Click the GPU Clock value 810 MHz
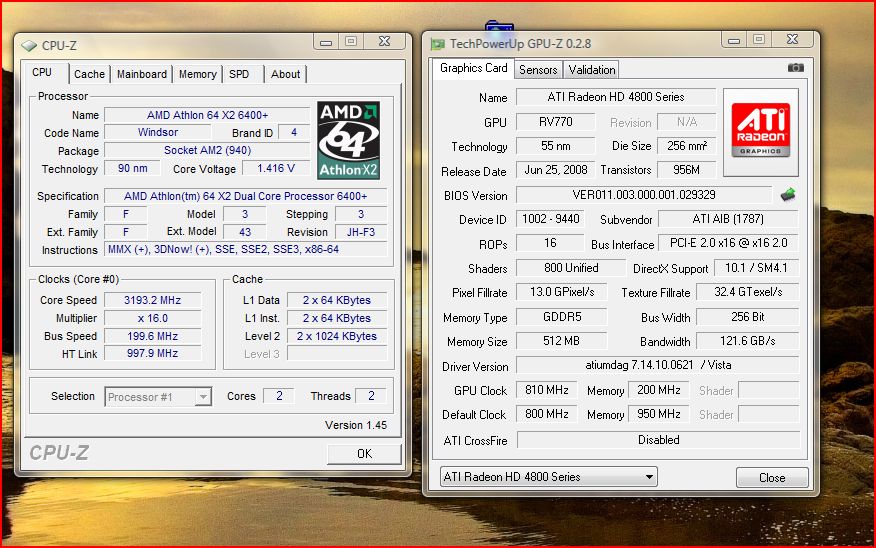This screenshot has width=876, height=548. 547,390
